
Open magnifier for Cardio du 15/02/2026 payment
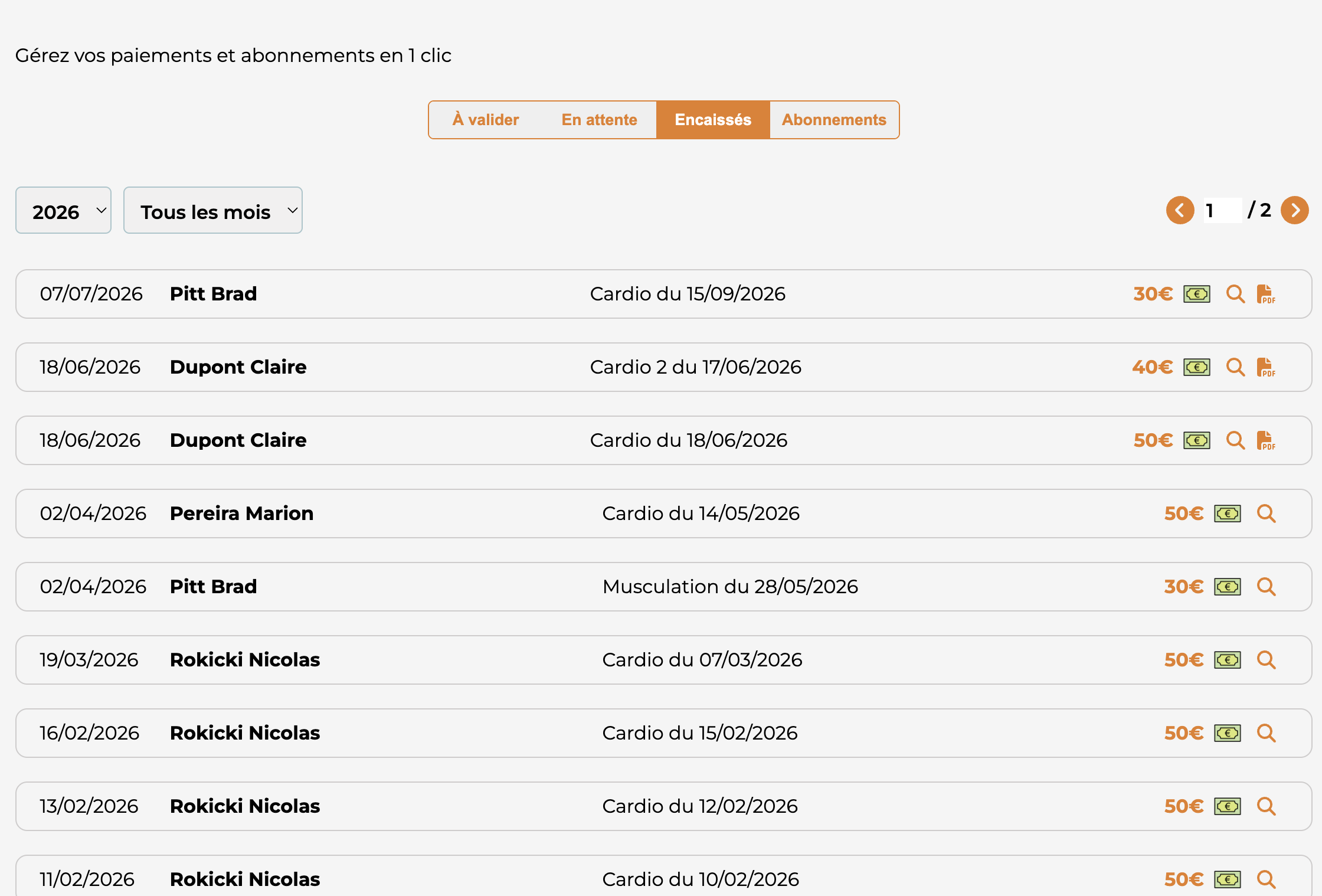[1266, 733]
